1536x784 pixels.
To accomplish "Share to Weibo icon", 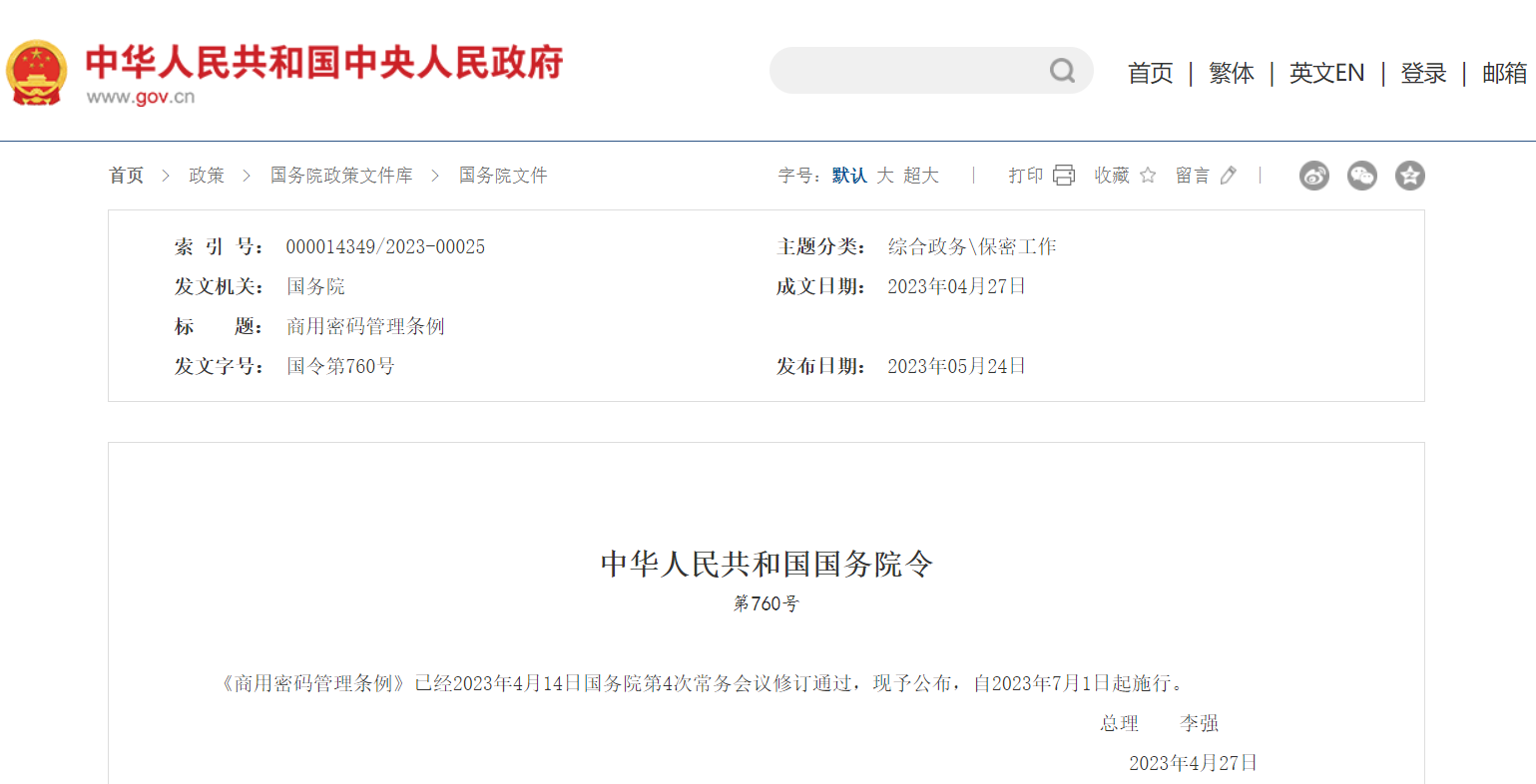I will [x=1314, y=176].
